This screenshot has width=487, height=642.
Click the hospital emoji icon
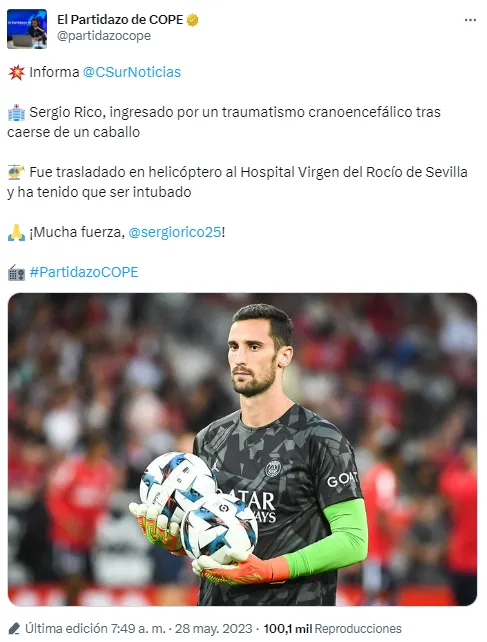16,113
